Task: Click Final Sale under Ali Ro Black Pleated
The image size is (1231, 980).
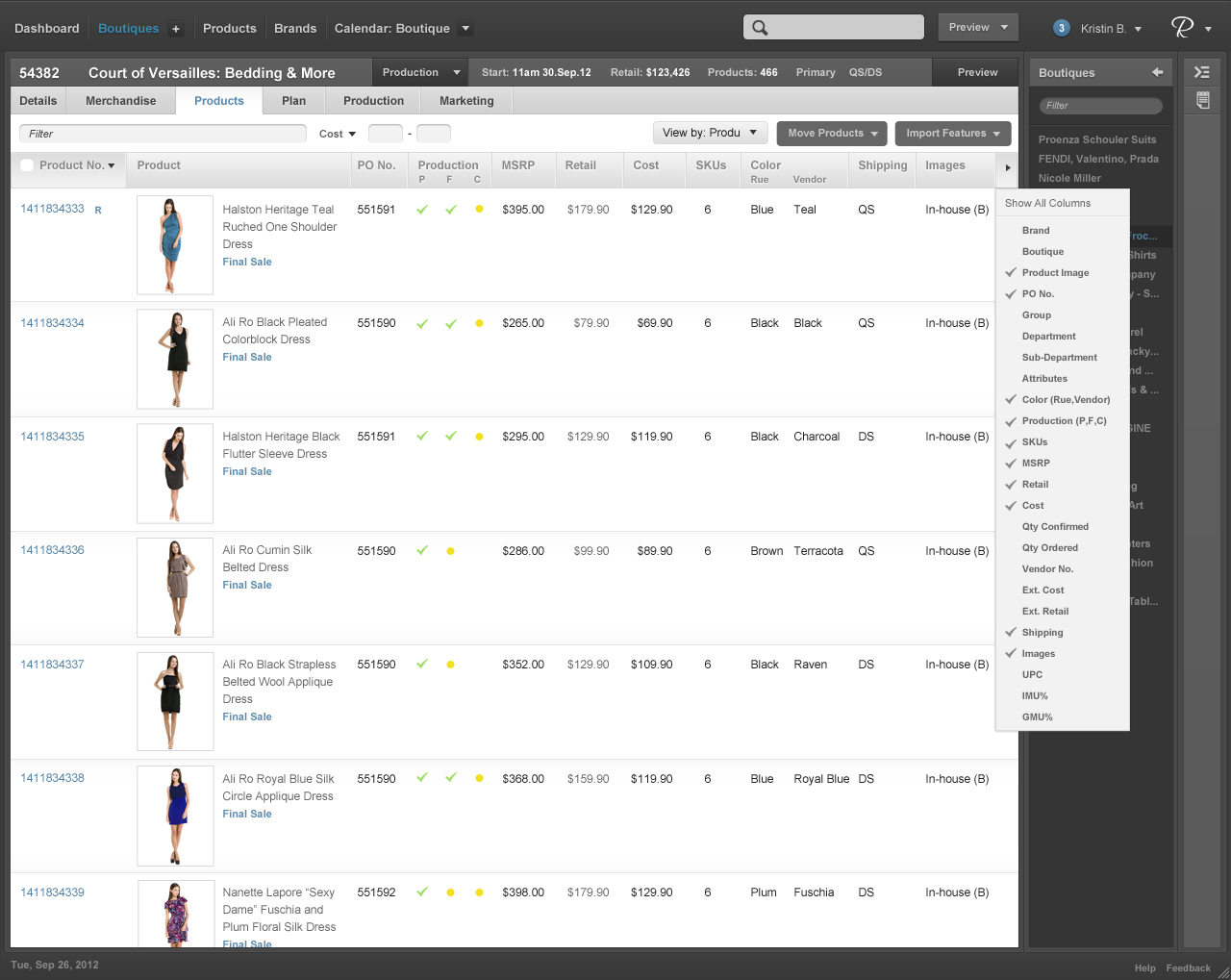Action: (247, 357)
